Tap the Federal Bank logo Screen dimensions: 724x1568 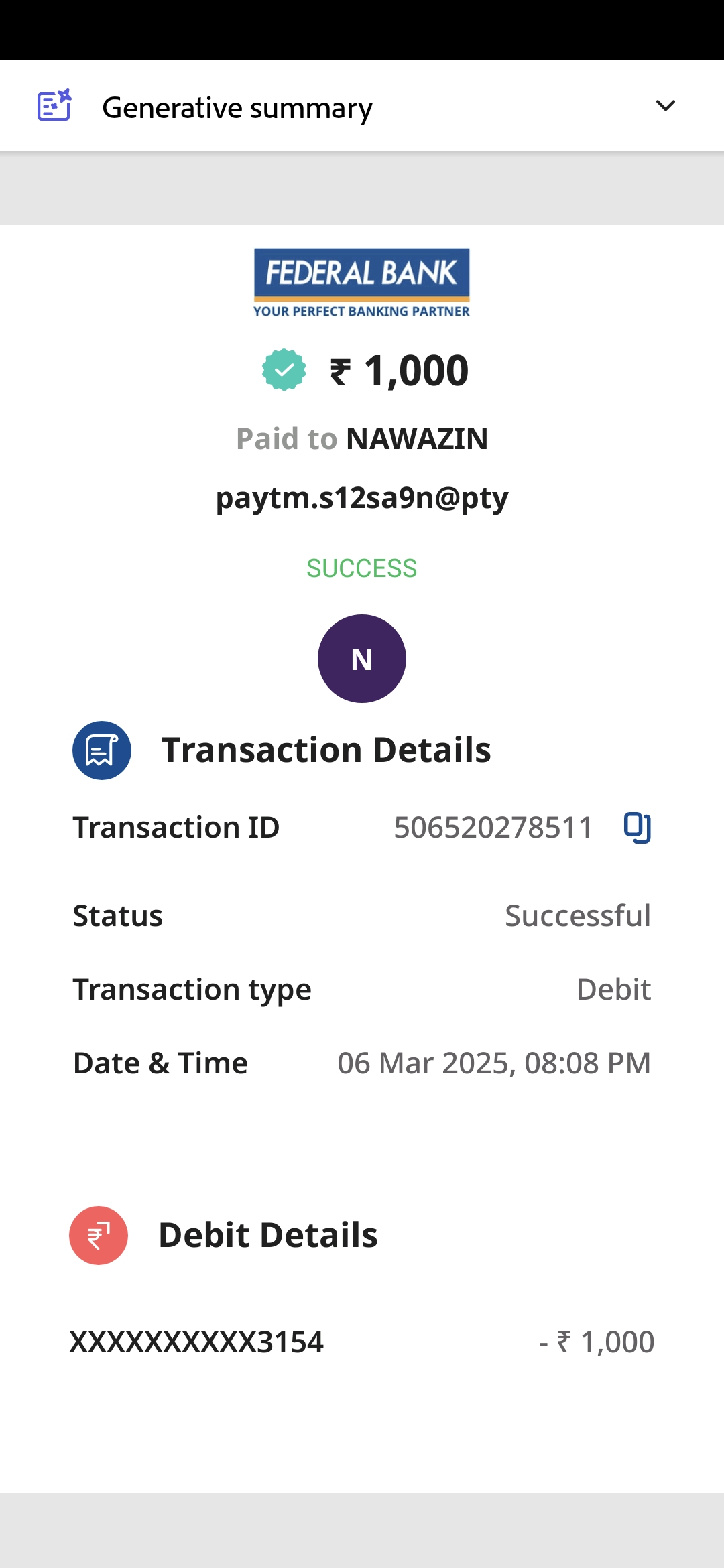pos(361,282)
